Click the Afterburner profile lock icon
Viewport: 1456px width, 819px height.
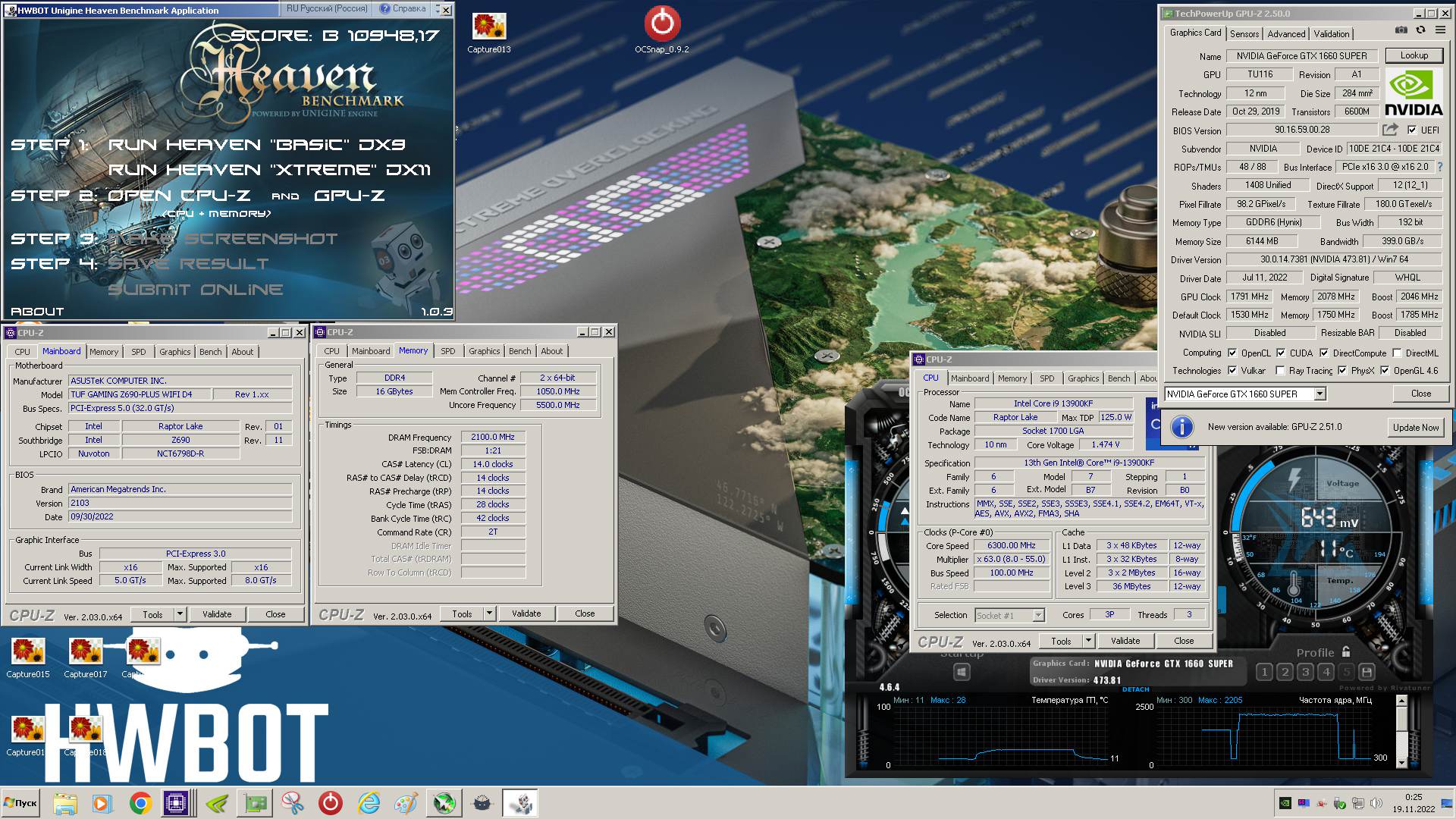1346,651
